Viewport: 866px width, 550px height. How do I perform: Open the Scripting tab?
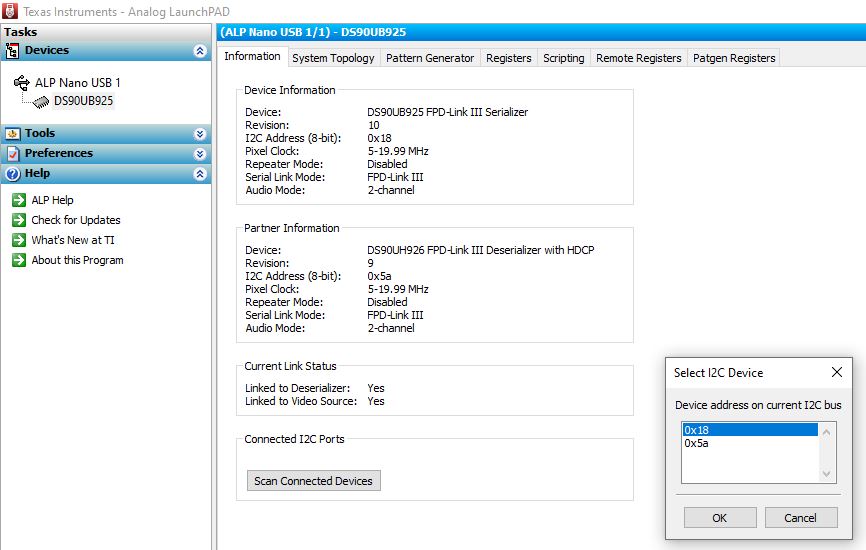pos(563,58)
